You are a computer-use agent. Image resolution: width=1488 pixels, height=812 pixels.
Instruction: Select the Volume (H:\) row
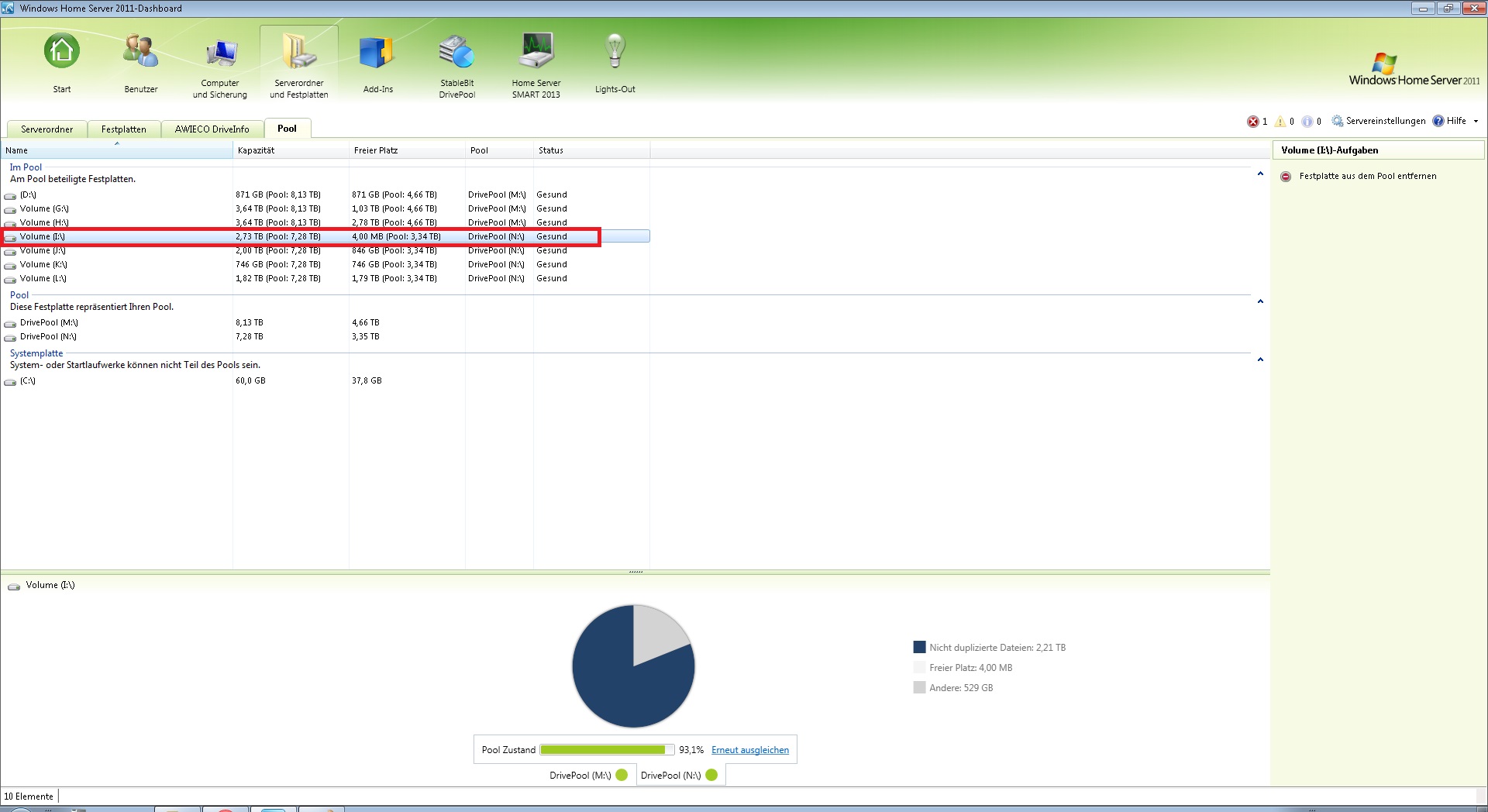(x=325, y=222)
